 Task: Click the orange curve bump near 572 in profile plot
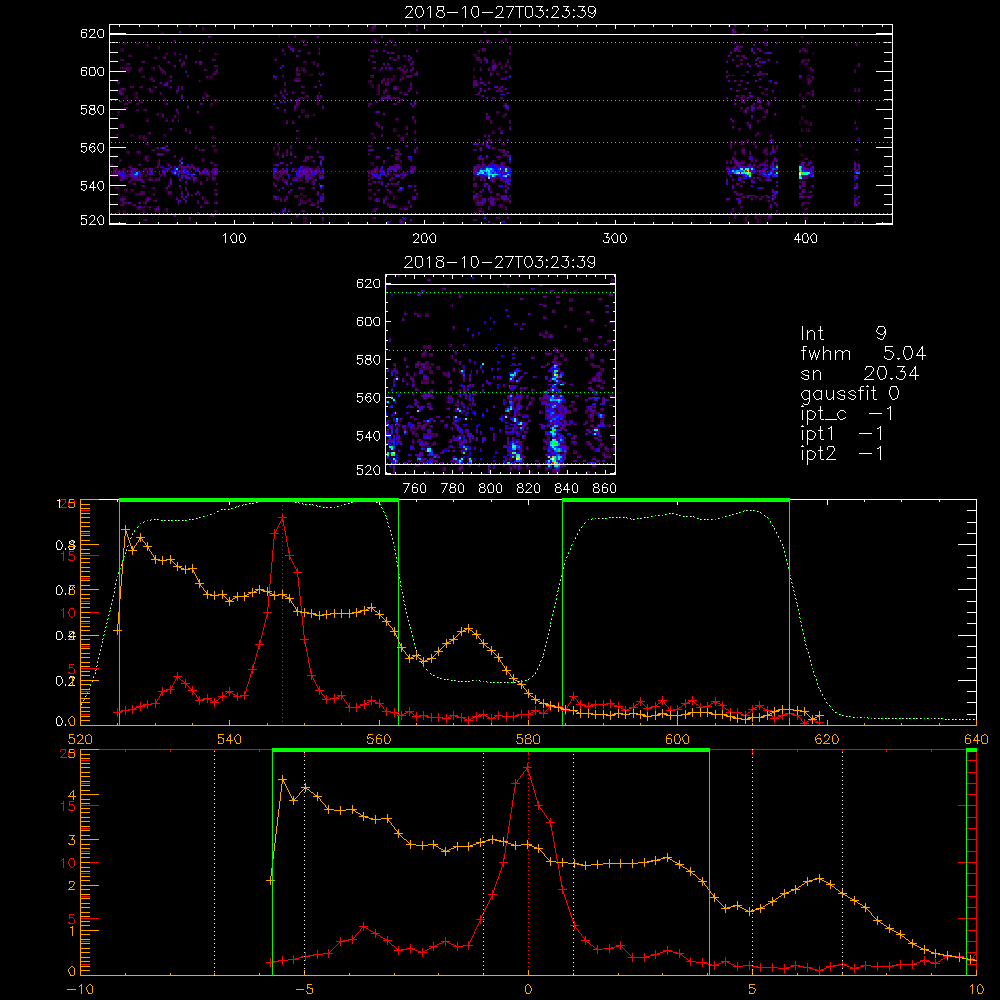click(468, 629)
